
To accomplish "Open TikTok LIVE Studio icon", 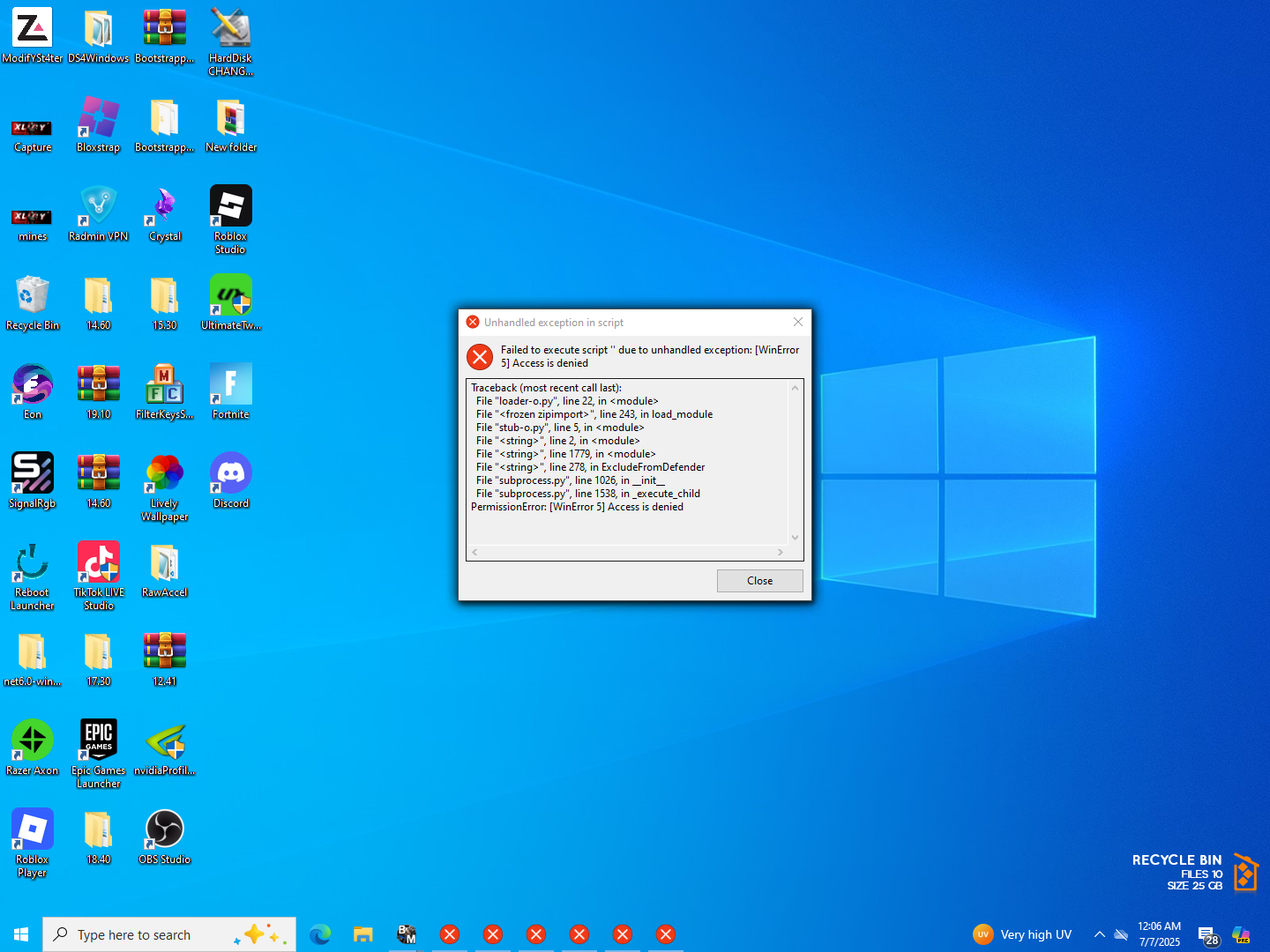I will [x=99, y=564].
